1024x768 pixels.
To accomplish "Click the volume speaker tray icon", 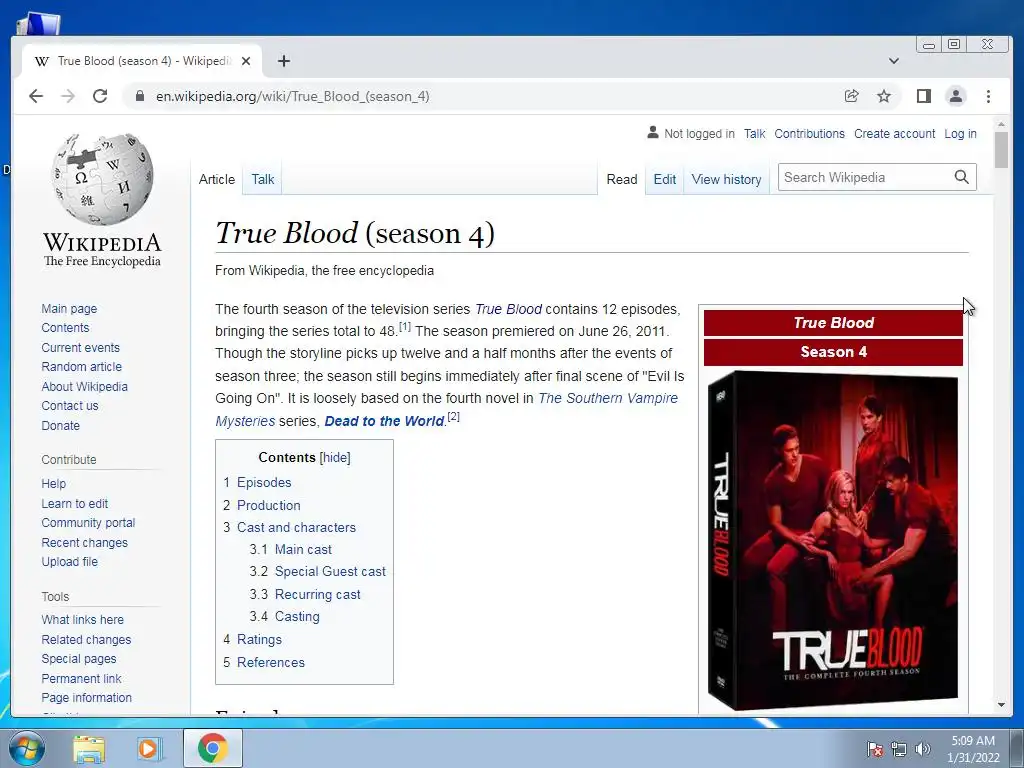I will [923, 748].
